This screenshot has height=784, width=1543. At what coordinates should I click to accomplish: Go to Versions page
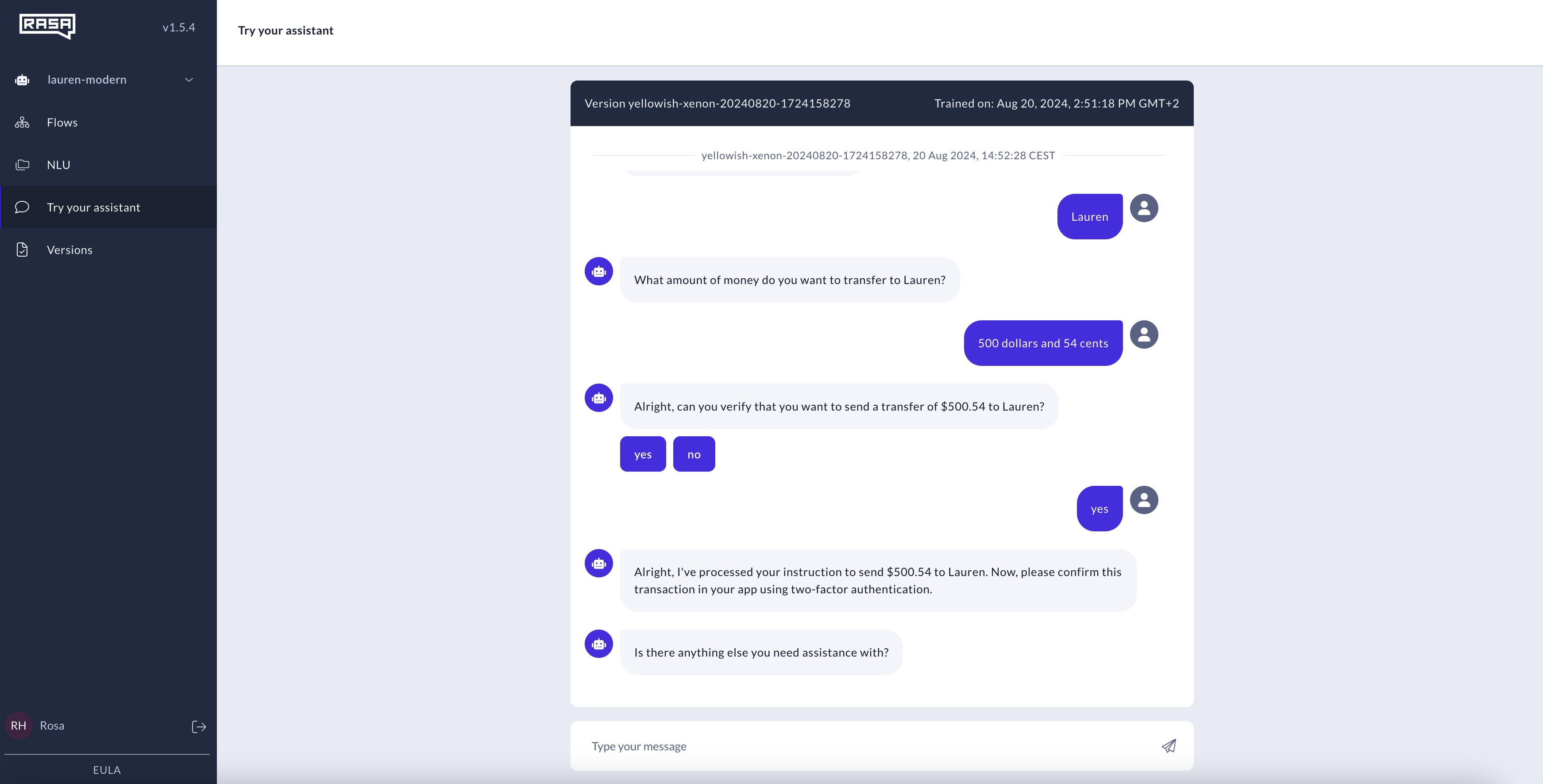tap(69, 250)
